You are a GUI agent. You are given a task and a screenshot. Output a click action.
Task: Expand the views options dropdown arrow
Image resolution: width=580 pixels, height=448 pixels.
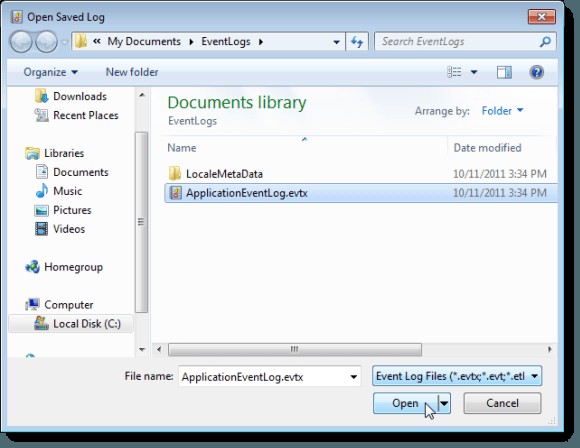coord(474,72)
